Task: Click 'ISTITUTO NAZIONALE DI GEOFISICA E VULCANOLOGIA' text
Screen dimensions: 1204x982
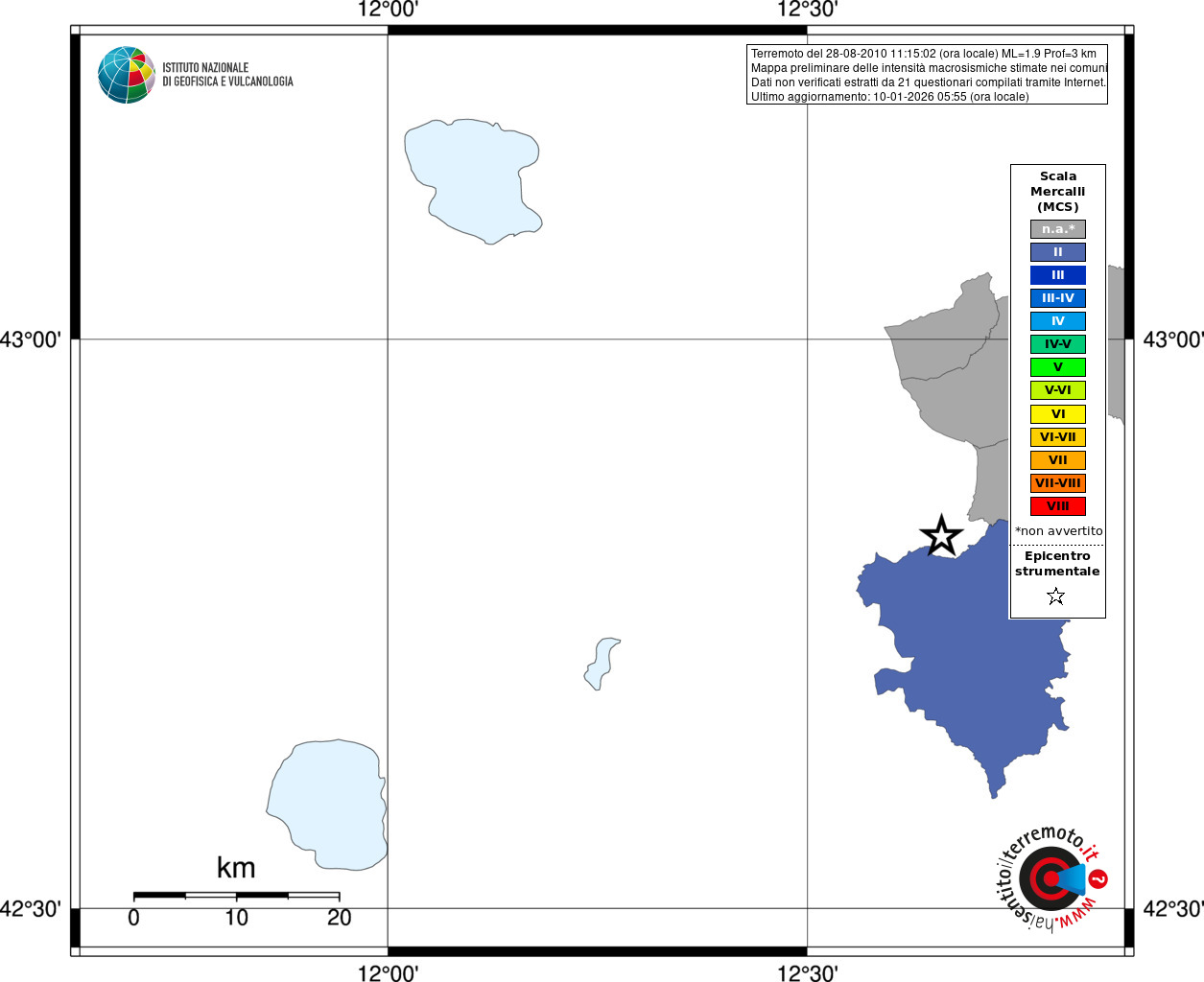Action: pyautogui.click(x=227, y=75)
